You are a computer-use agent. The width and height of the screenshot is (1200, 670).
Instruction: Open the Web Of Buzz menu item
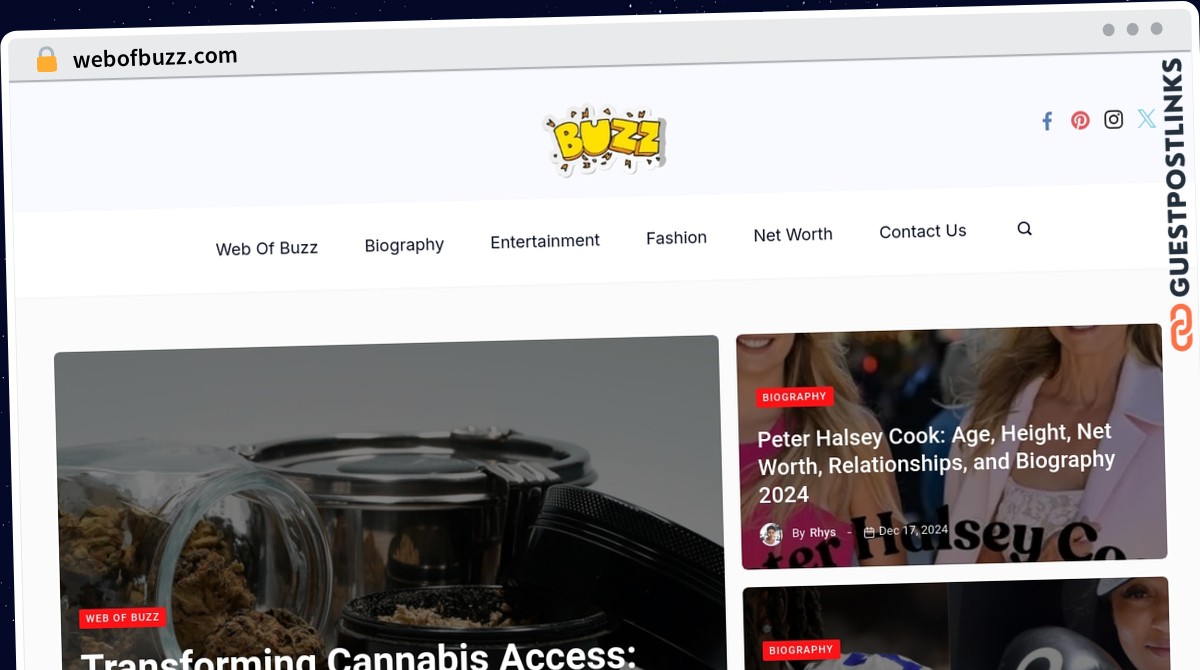click(x=267, y=248)
